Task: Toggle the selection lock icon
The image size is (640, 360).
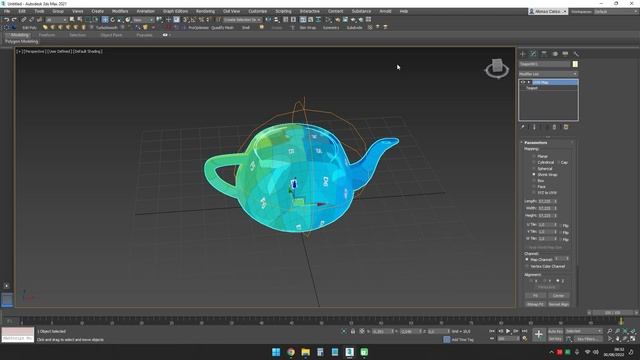Action: [x=353, y=331]
